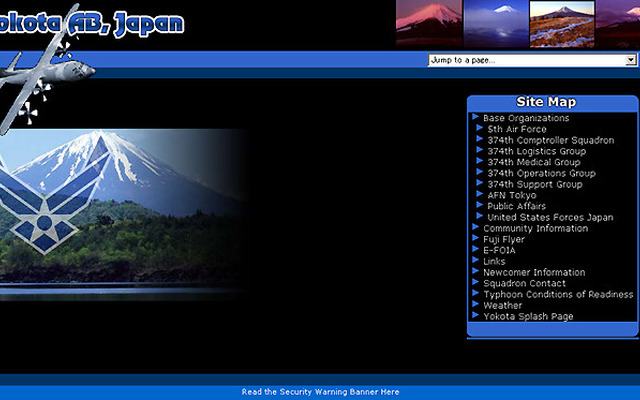
Task: Click the arrow bullet beside Squadron Contact
Action: click(476, 282)
